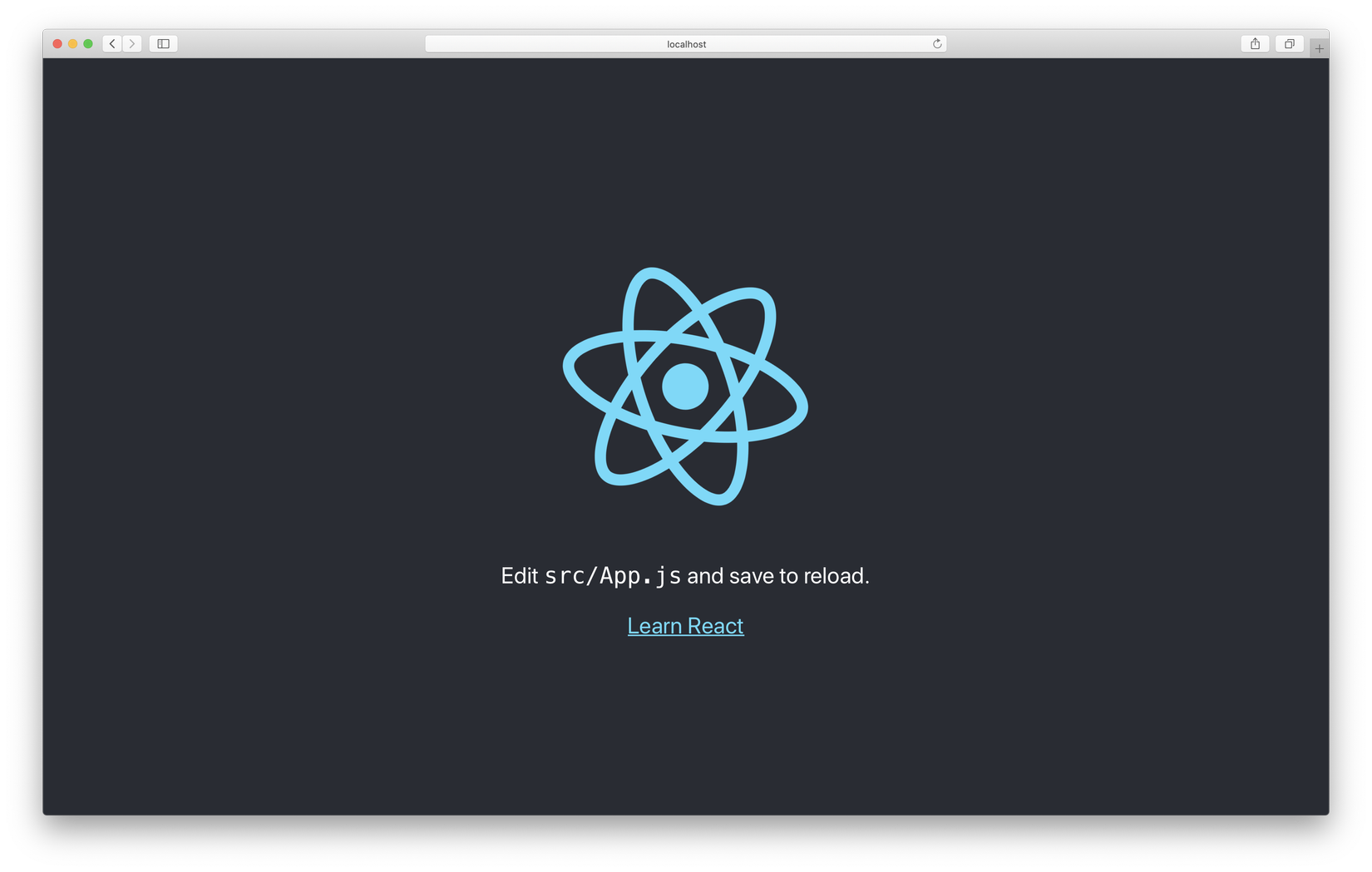
Task: Click the "Edit src/App.js and save to reload." text
Action: point(685,576)
